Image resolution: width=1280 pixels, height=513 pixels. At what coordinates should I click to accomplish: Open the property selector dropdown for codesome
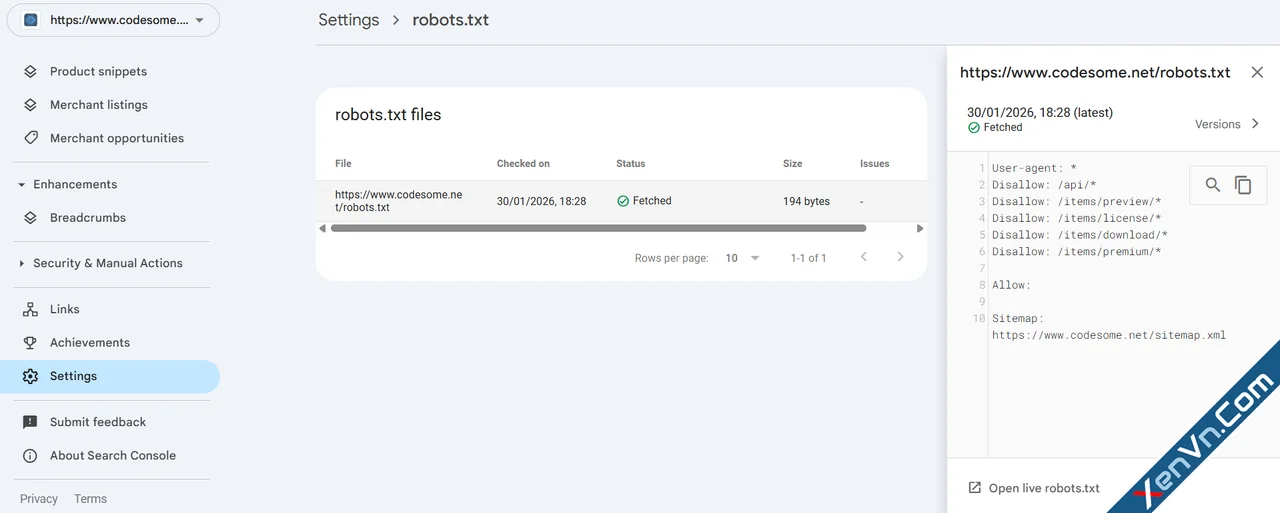(x=113, y=20)
